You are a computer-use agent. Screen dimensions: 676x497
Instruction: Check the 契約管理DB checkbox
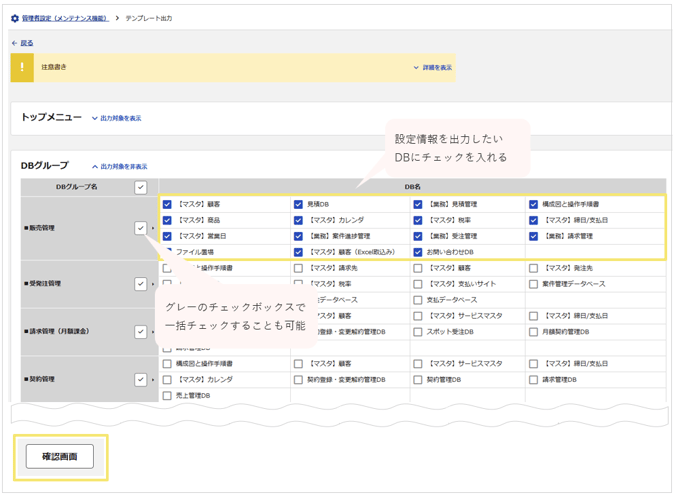[x=418, y=380]
